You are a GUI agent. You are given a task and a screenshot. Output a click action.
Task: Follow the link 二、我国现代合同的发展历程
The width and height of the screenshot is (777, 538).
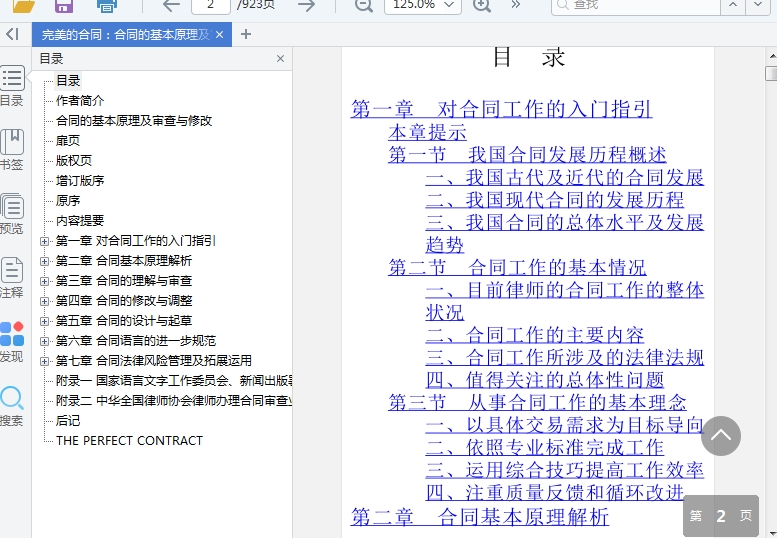pyautogui.click(x=555, y=200)
